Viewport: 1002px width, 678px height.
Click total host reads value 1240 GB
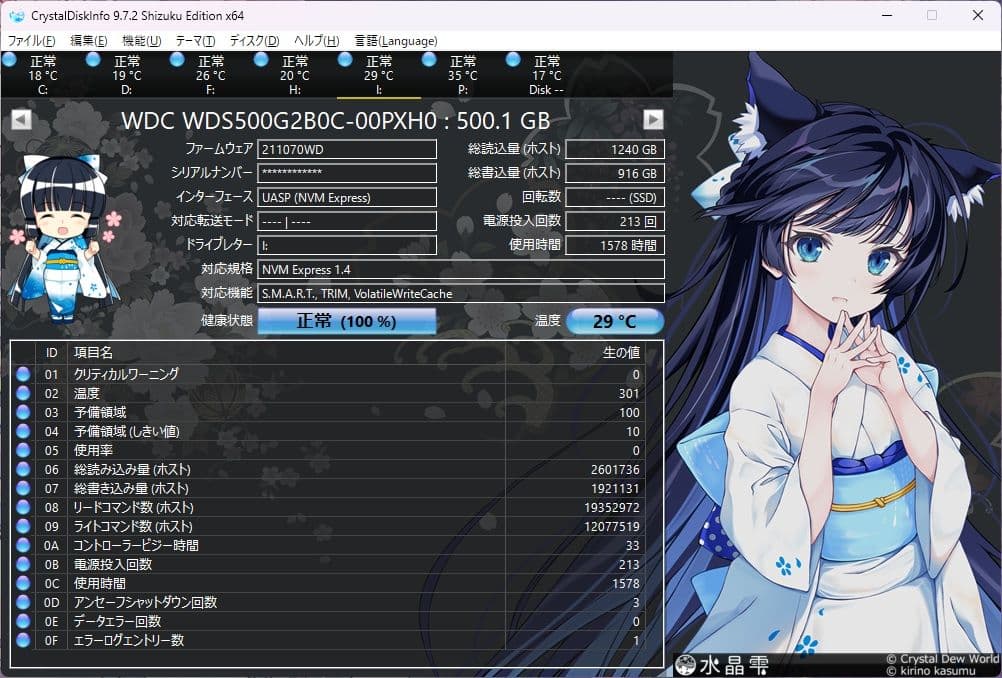pos(615,150)
